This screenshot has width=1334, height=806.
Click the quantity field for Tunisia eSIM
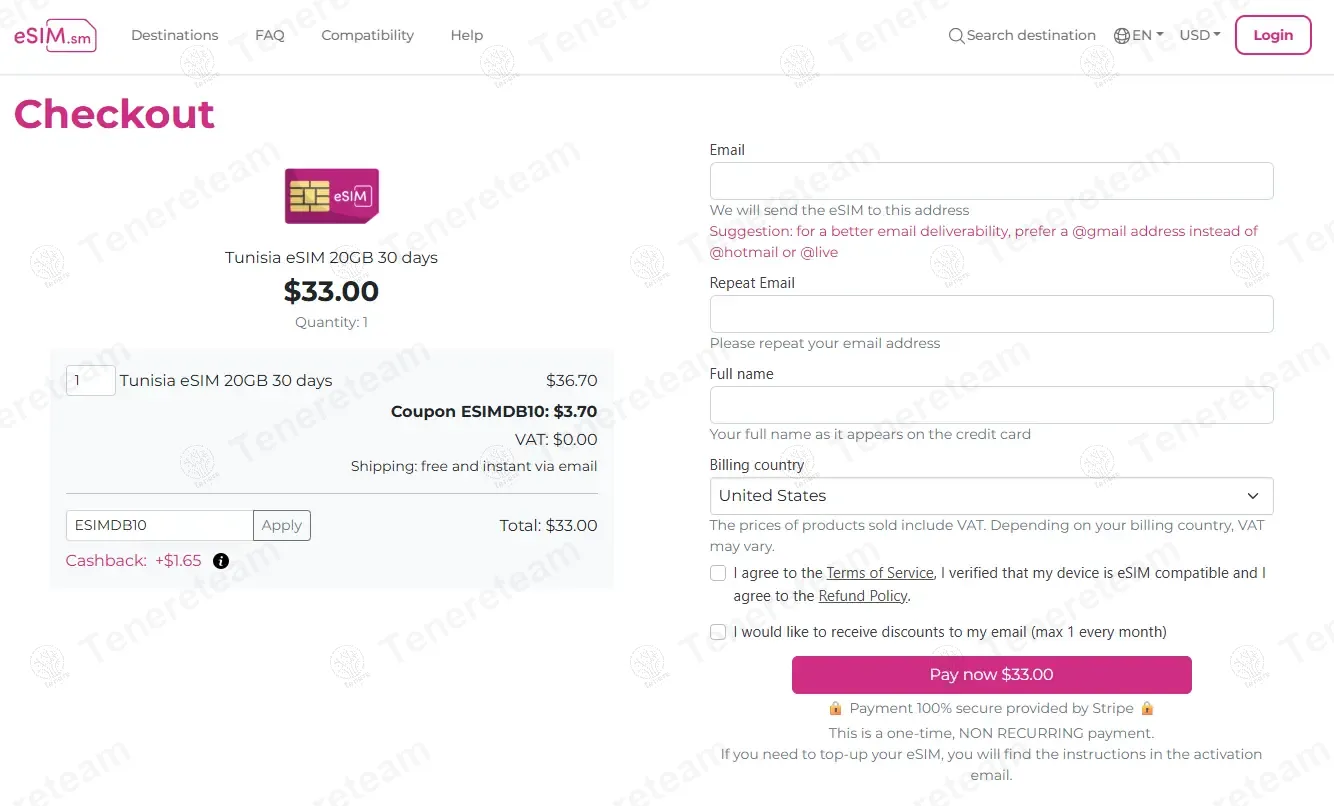[x=90, y=380]
